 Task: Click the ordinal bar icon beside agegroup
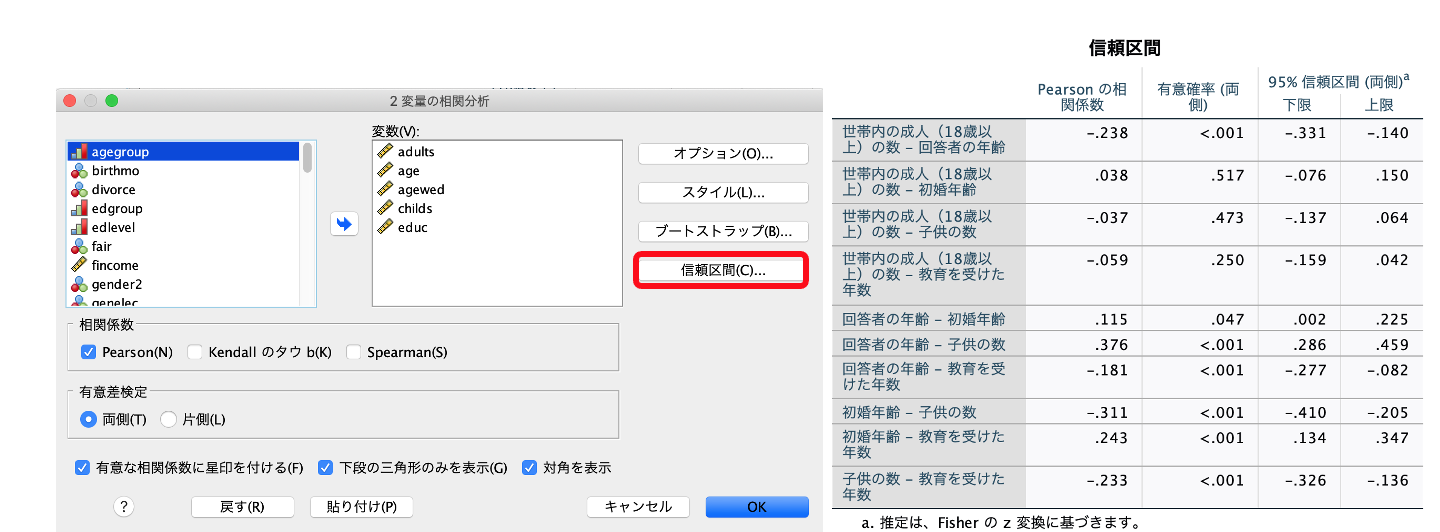(x=79, y=152)
